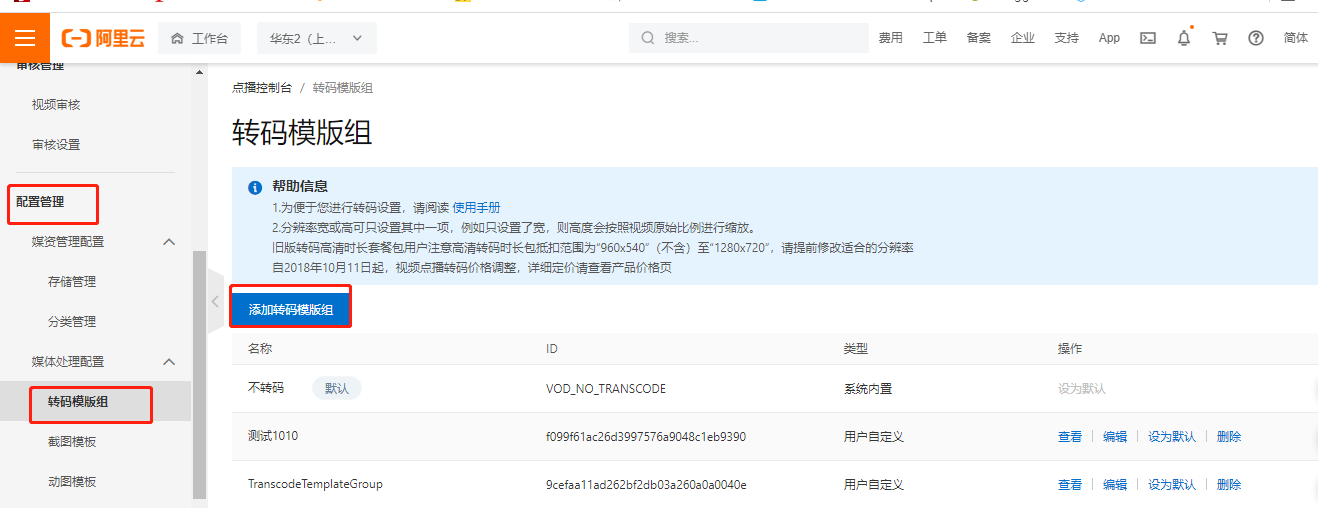This screenshot has width=1318, height=508.
Task: Switch language via 简体
Action: click(x=1296, y=38)
